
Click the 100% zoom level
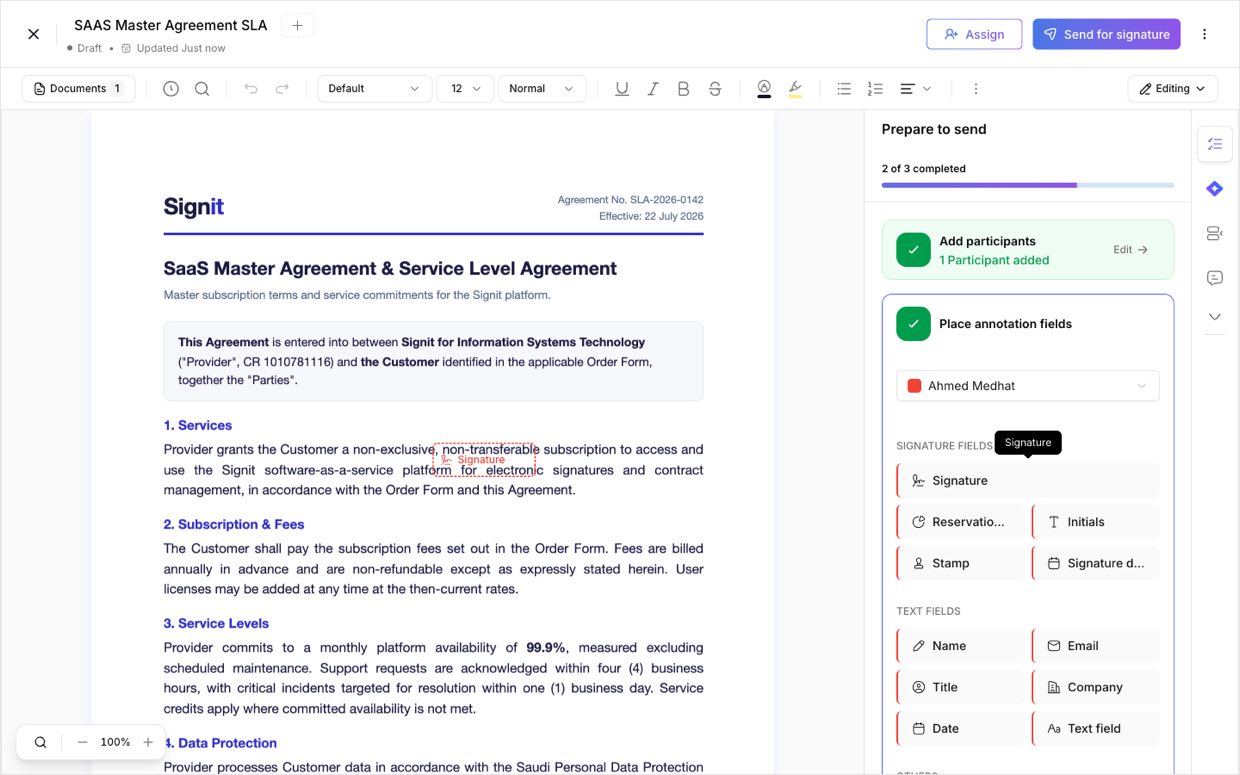point(115,742)
